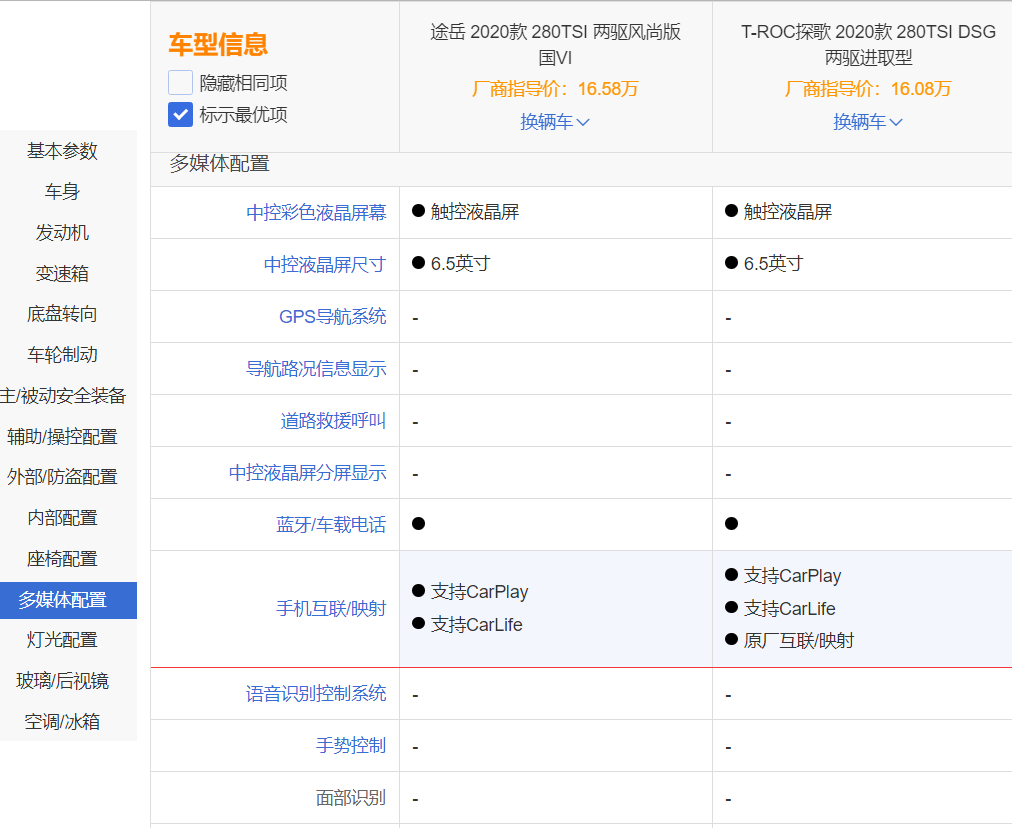
Task: Click the 语音识别控制系统 link
Action: pos(316,694)
